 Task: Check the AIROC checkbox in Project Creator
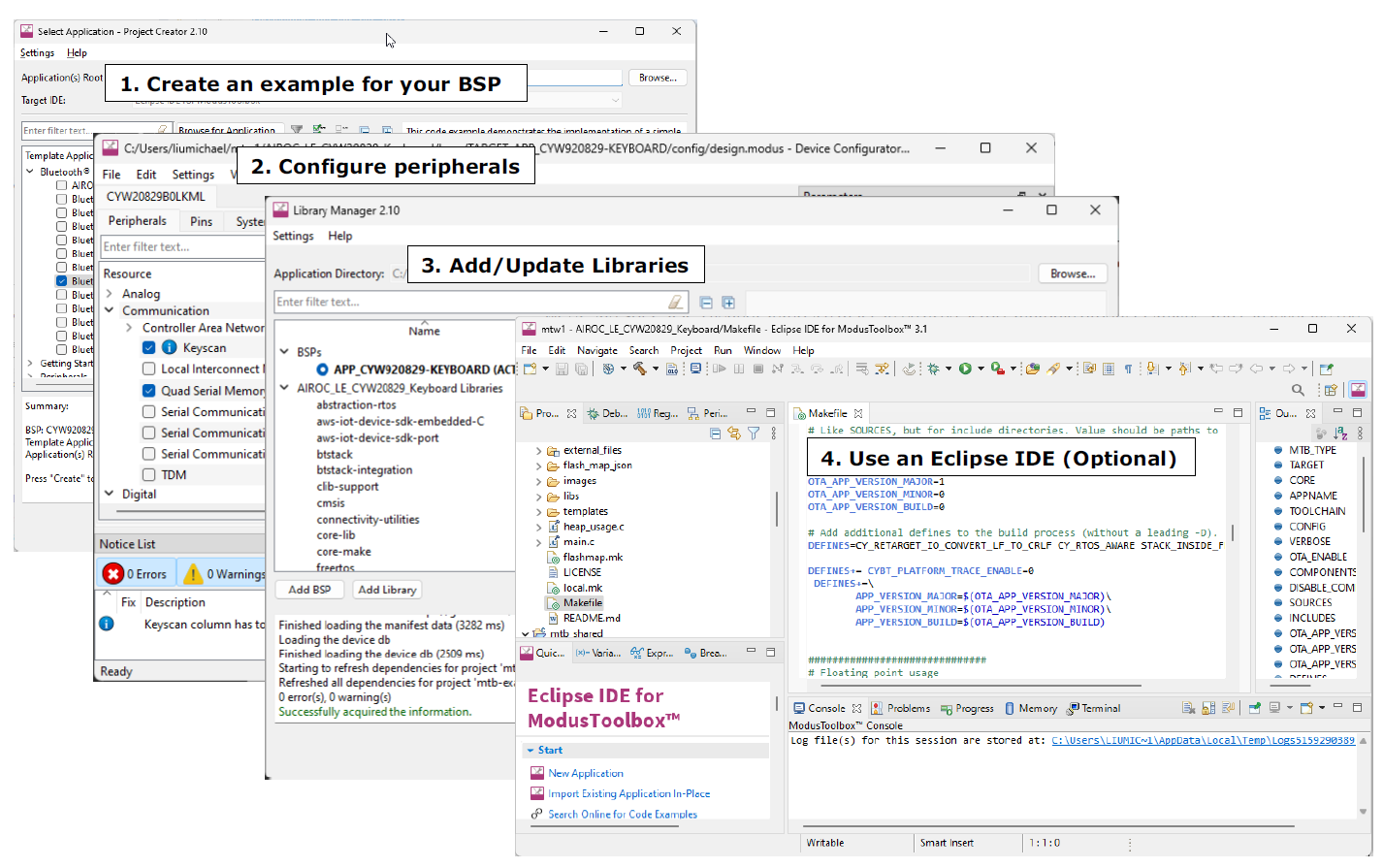62,185
